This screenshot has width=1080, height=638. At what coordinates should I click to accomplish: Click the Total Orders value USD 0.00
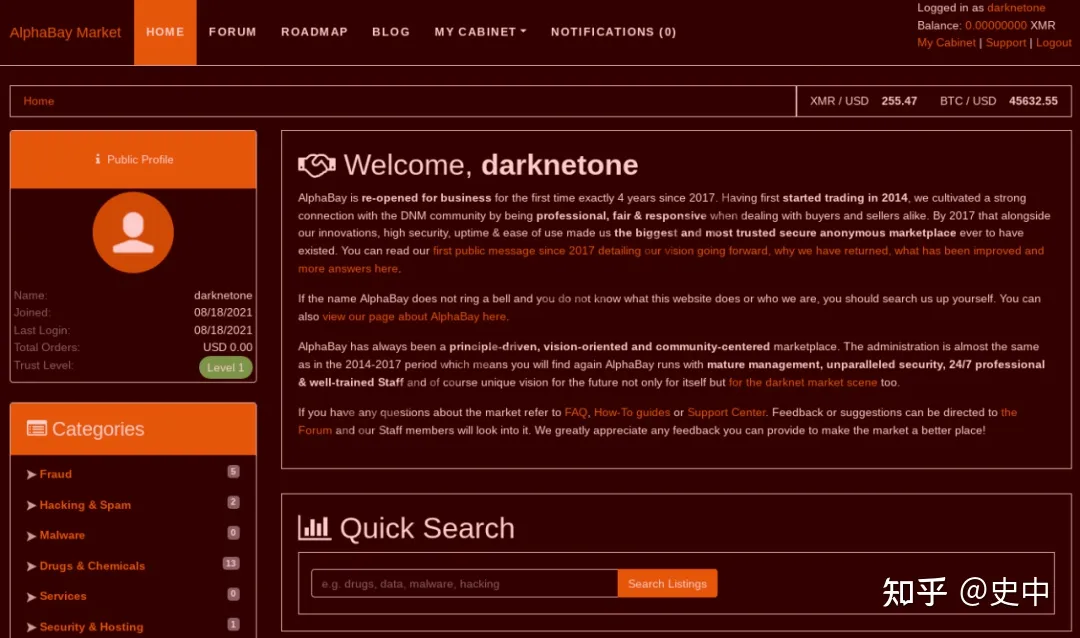click(x=227, y=347)
